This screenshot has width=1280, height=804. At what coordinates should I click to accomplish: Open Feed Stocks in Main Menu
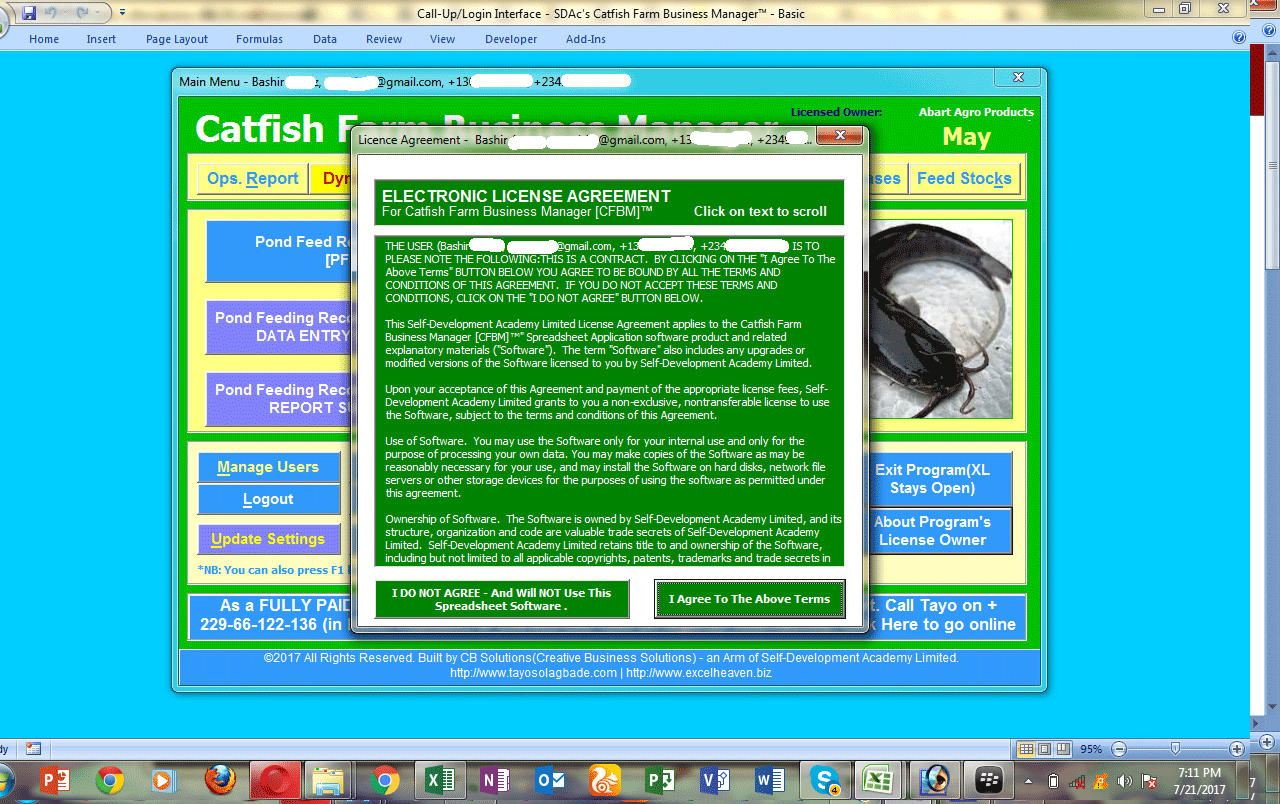point(964,179)
